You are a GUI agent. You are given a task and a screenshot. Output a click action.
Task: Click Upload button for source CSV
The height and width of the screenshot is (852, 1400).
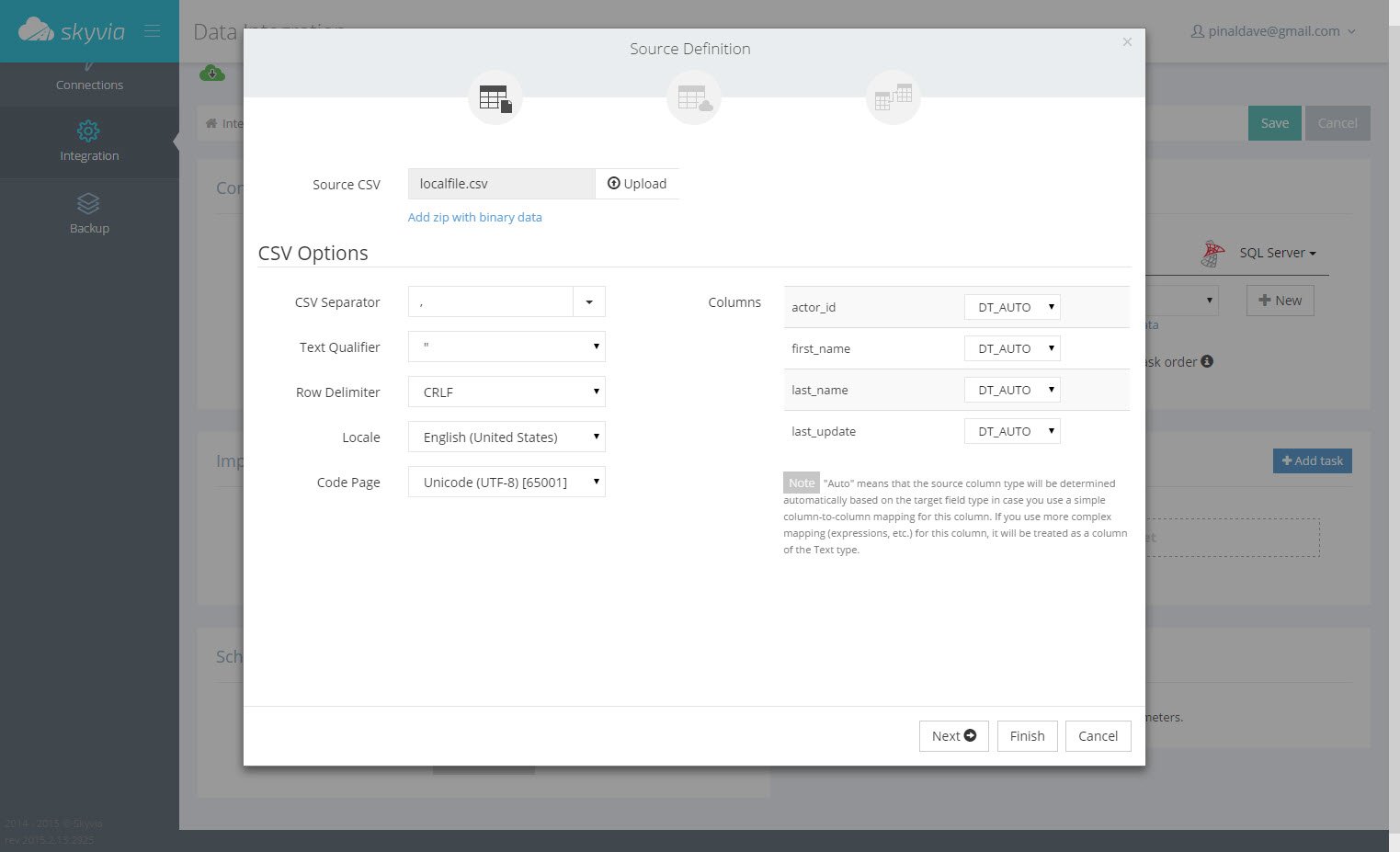pyautogui.click(x=637, y=184)
